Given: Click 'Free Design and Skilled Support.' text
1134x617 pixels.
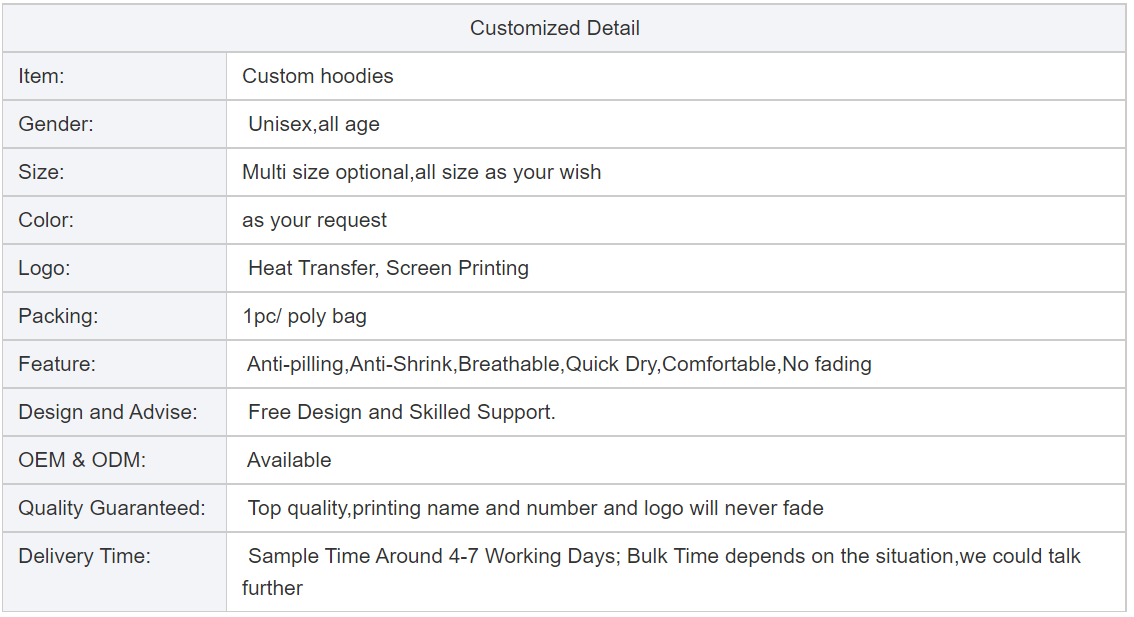Looking at the screenshot, I should (401, 412).
